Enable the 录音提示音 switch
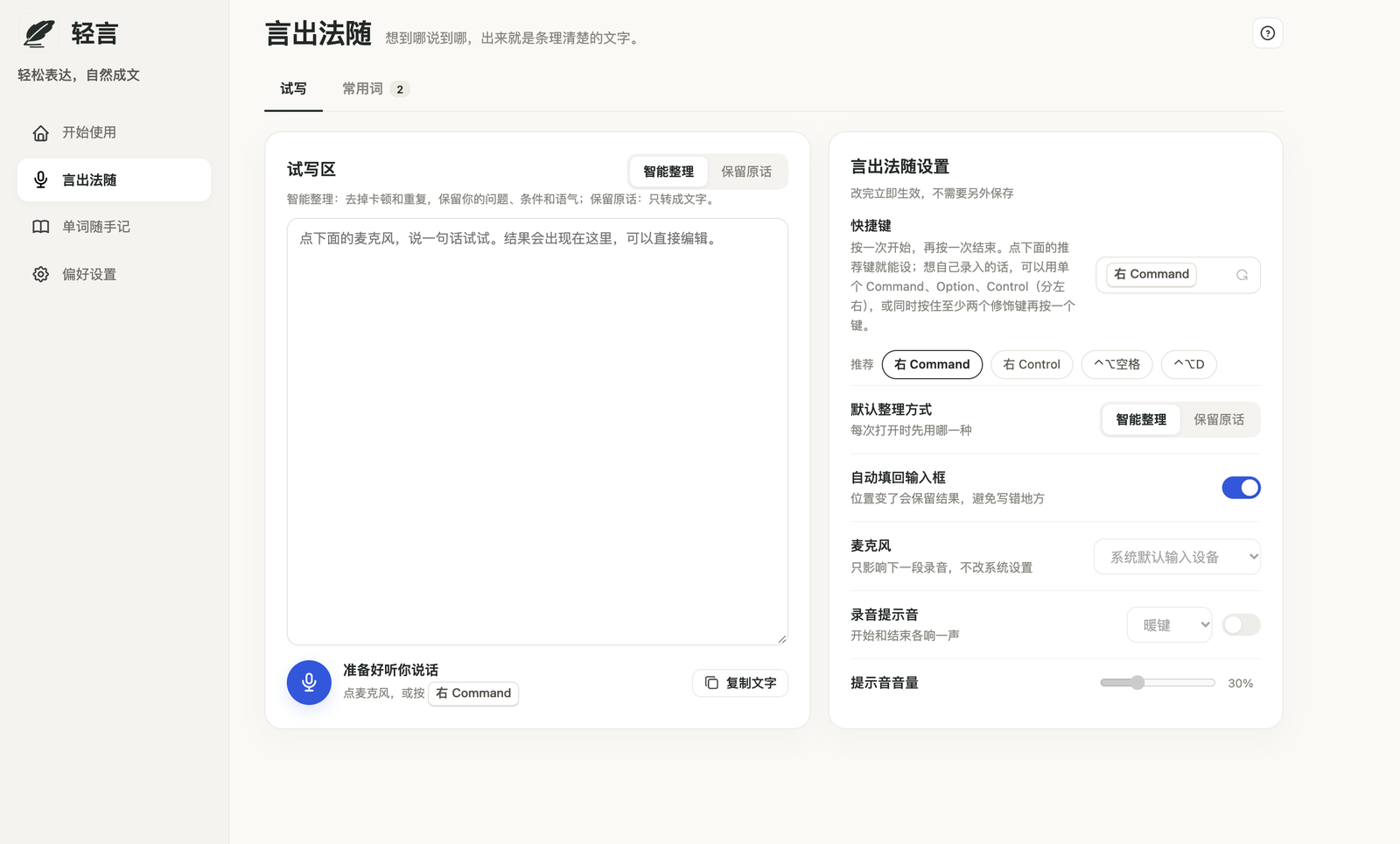The height and width of the screenshot is (844, 1400). [1241, 625]
